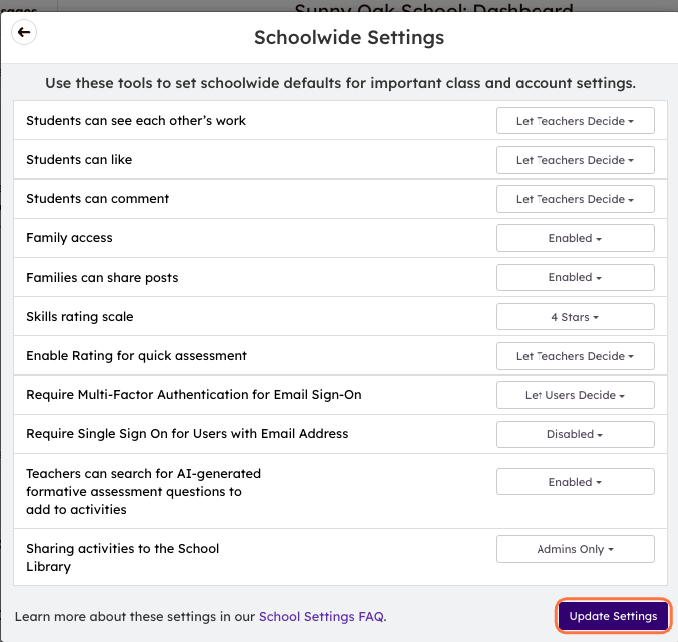
Task: Open 'Enable Rating for quick assessment' dropdown
Action: [575, 356]
